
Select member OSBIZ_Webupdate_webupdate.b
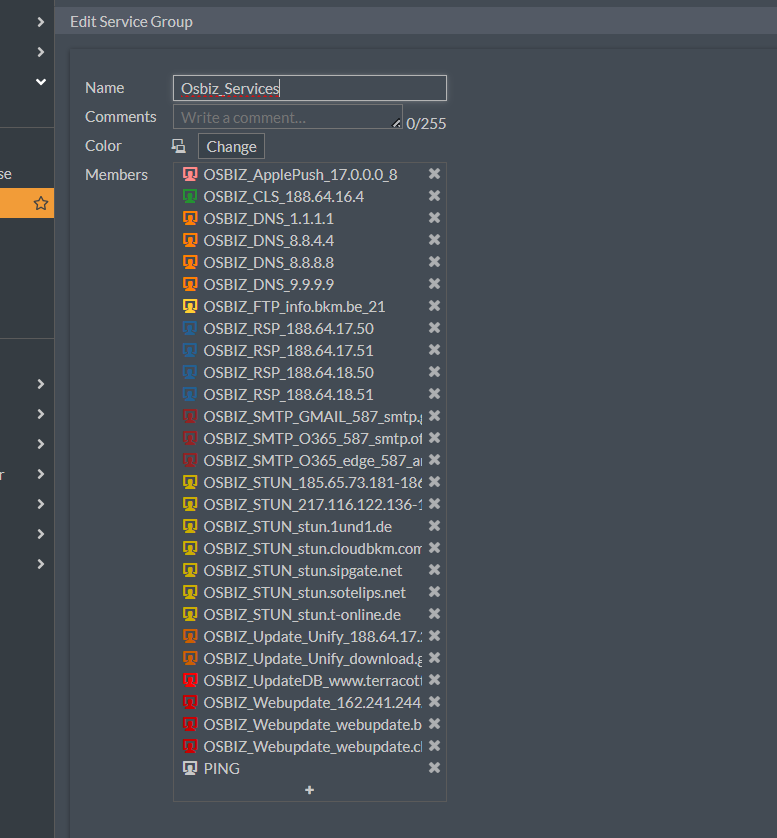tap(313, 724)
